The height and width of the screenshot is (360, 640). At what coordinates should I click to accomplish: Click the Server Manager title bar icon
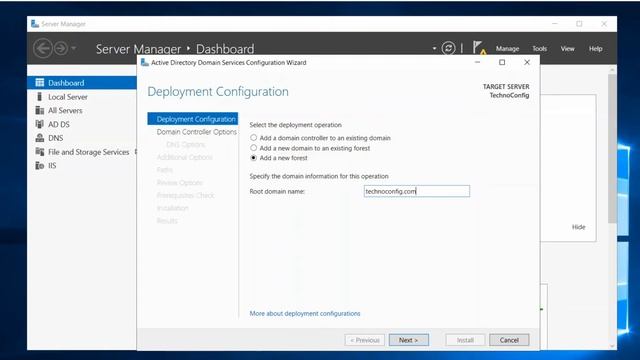[35, 24]
